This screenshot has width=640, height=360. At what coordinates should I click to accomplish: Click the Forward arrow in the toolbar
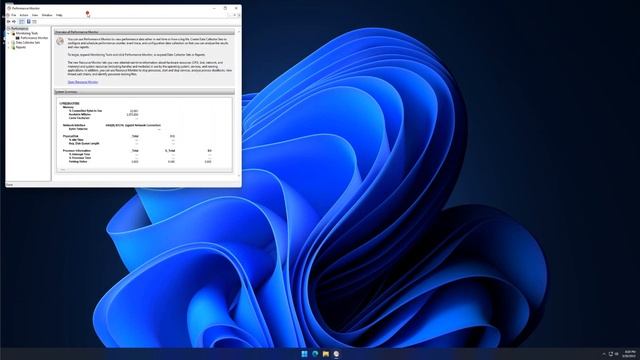click(x=14, y=22)
